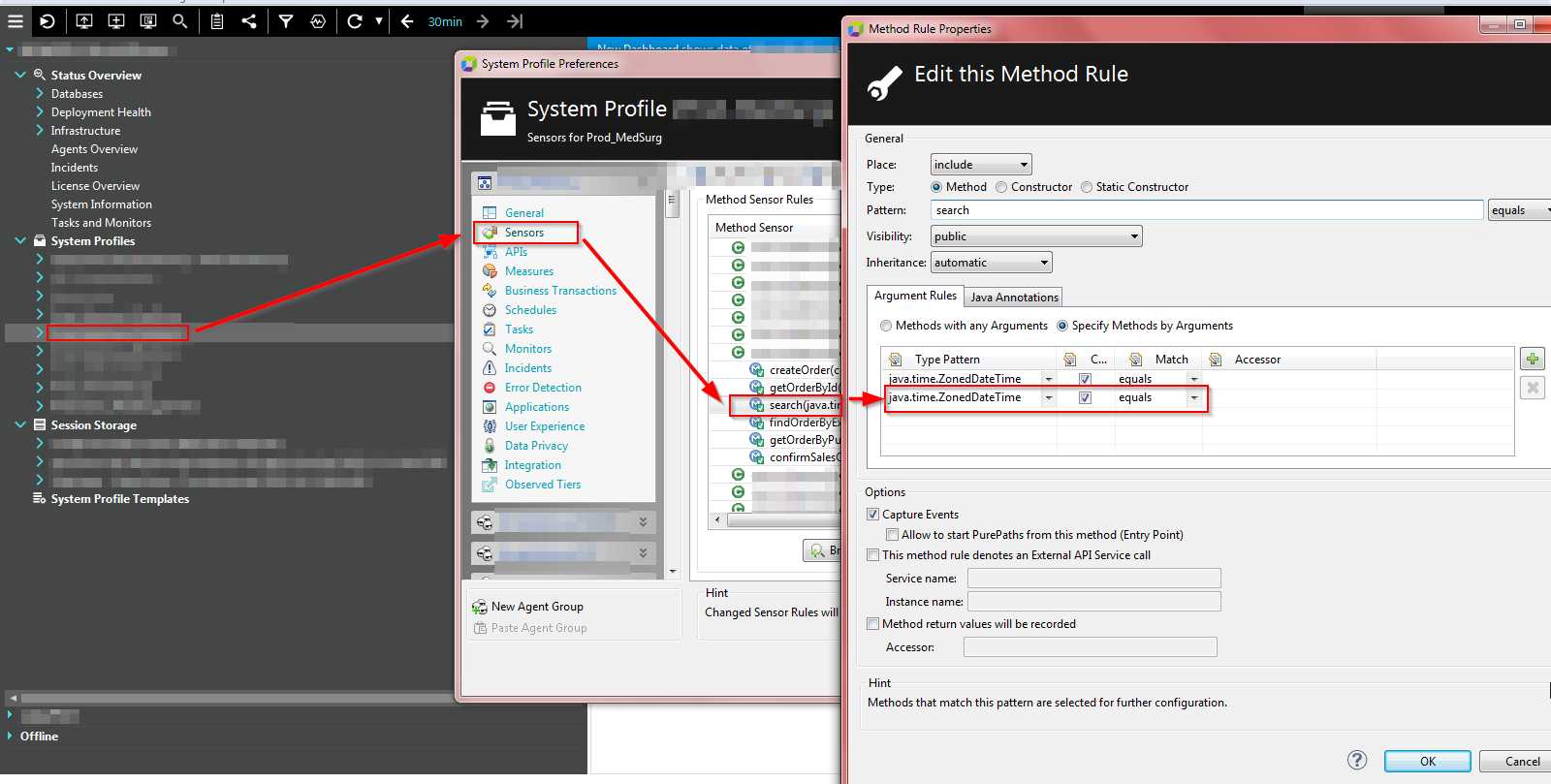
Task: Select Specify Methods by Arguments radio button
Action: coord(1062,326)
